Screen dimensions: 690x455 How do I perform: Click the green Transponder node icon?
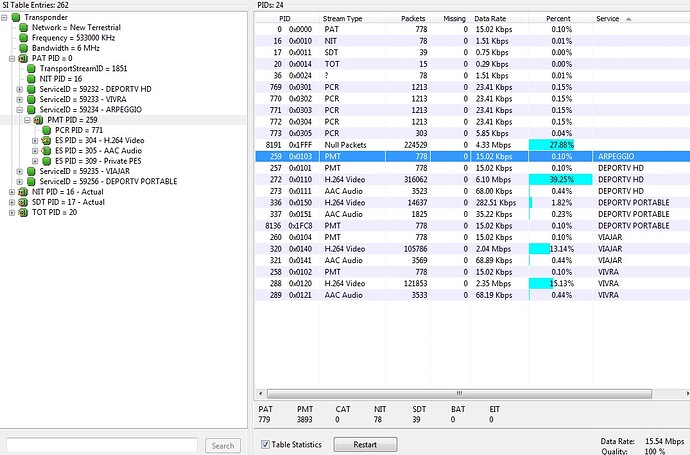[16, 18]
